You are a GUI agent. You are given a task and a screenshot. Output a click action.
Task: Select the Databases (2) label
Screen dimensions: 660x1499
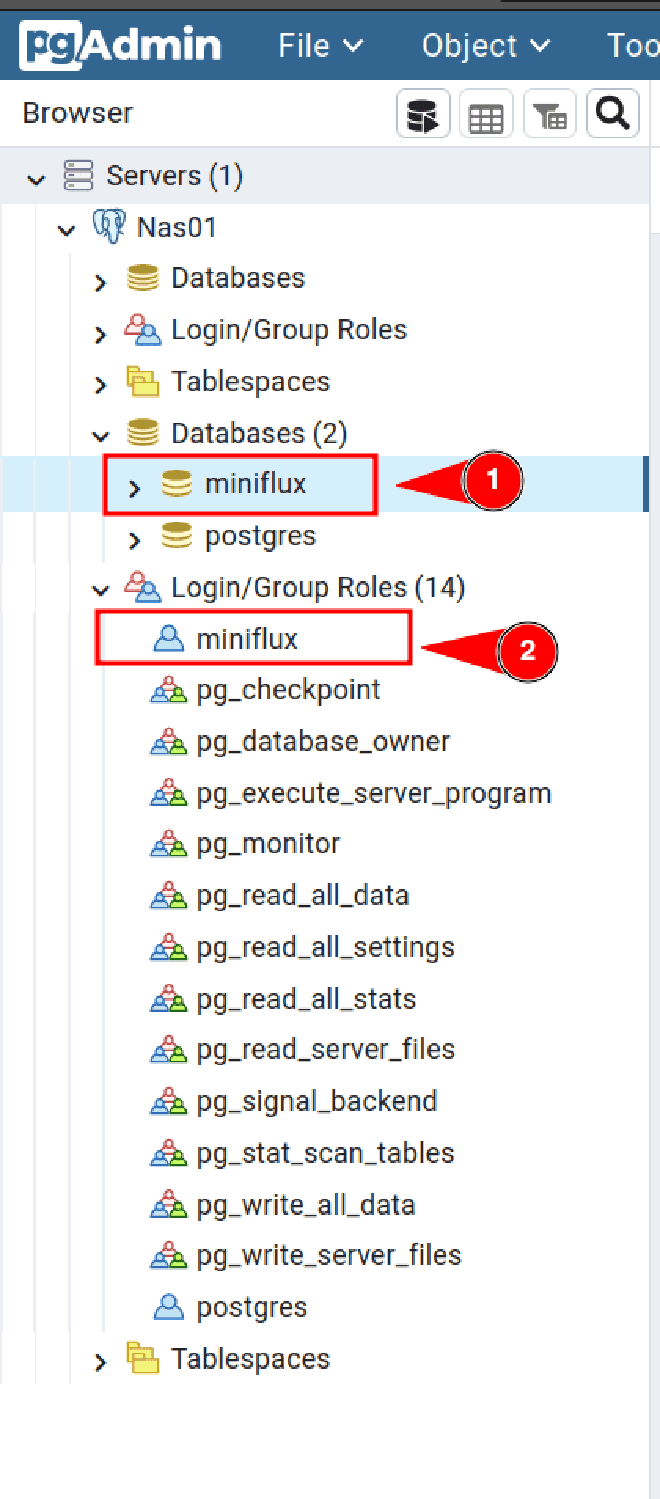tap(259, 433)
